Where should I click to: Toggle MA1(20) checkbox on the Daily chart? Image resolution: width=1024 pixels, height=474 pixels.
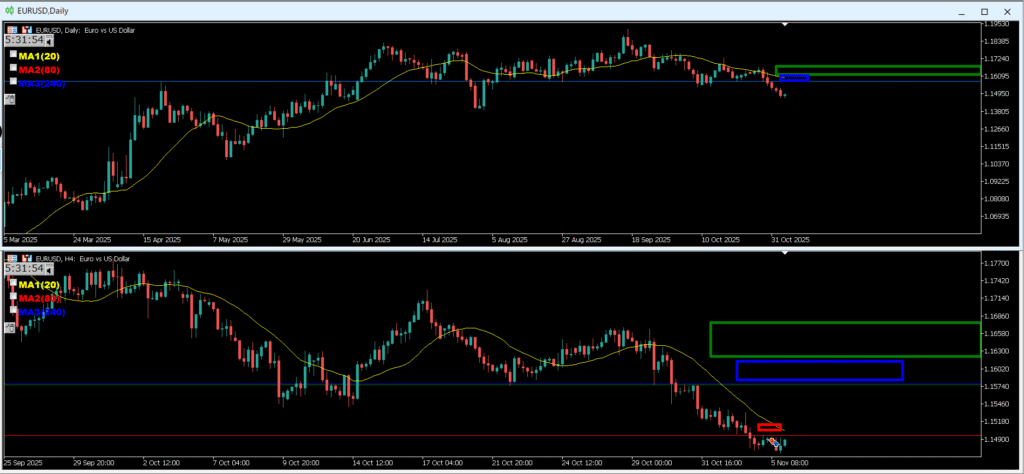[13, 56]
